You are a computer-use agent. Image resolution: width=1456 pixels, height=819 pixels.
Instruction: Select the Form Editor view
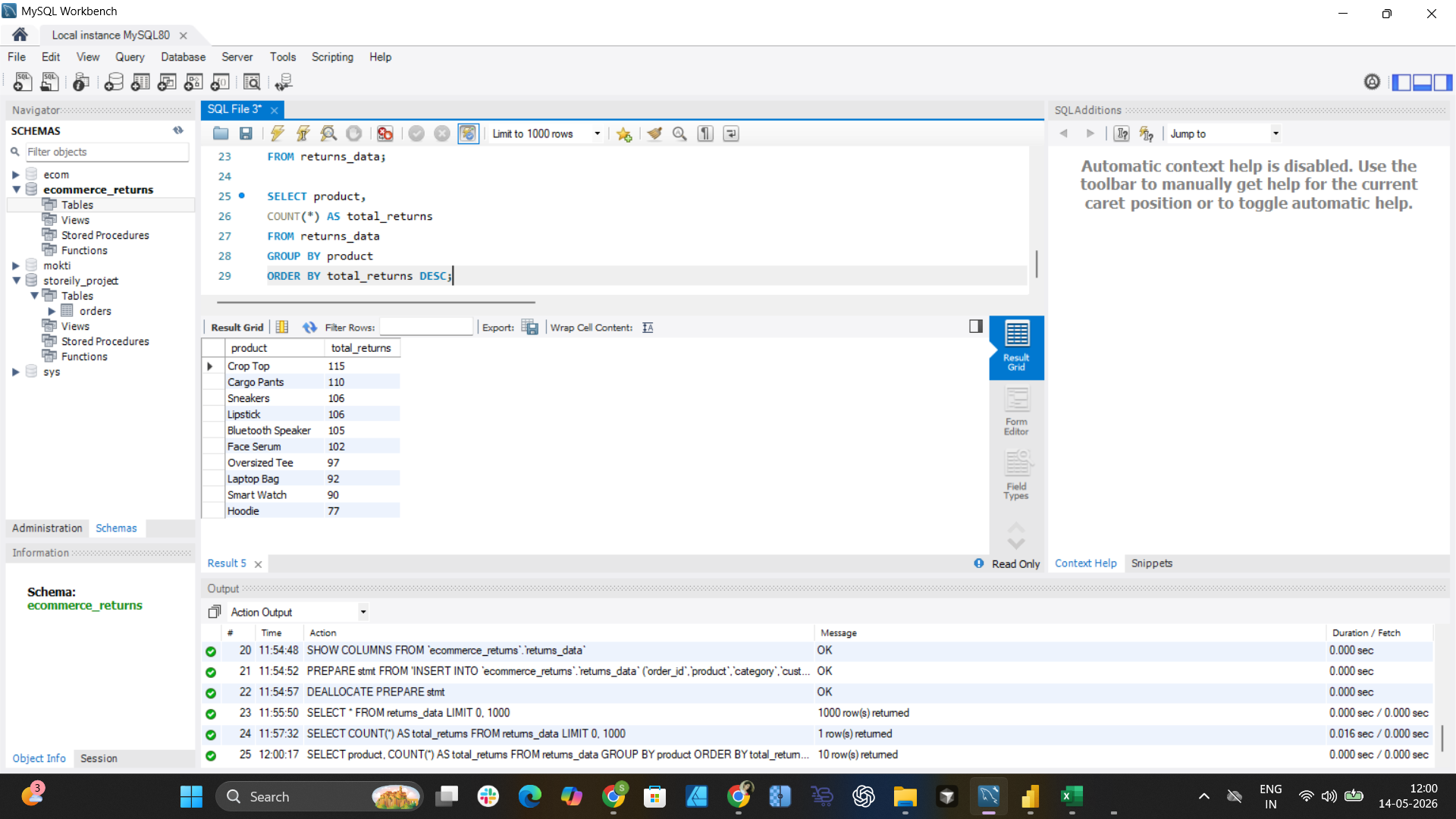coord(1016,412)
